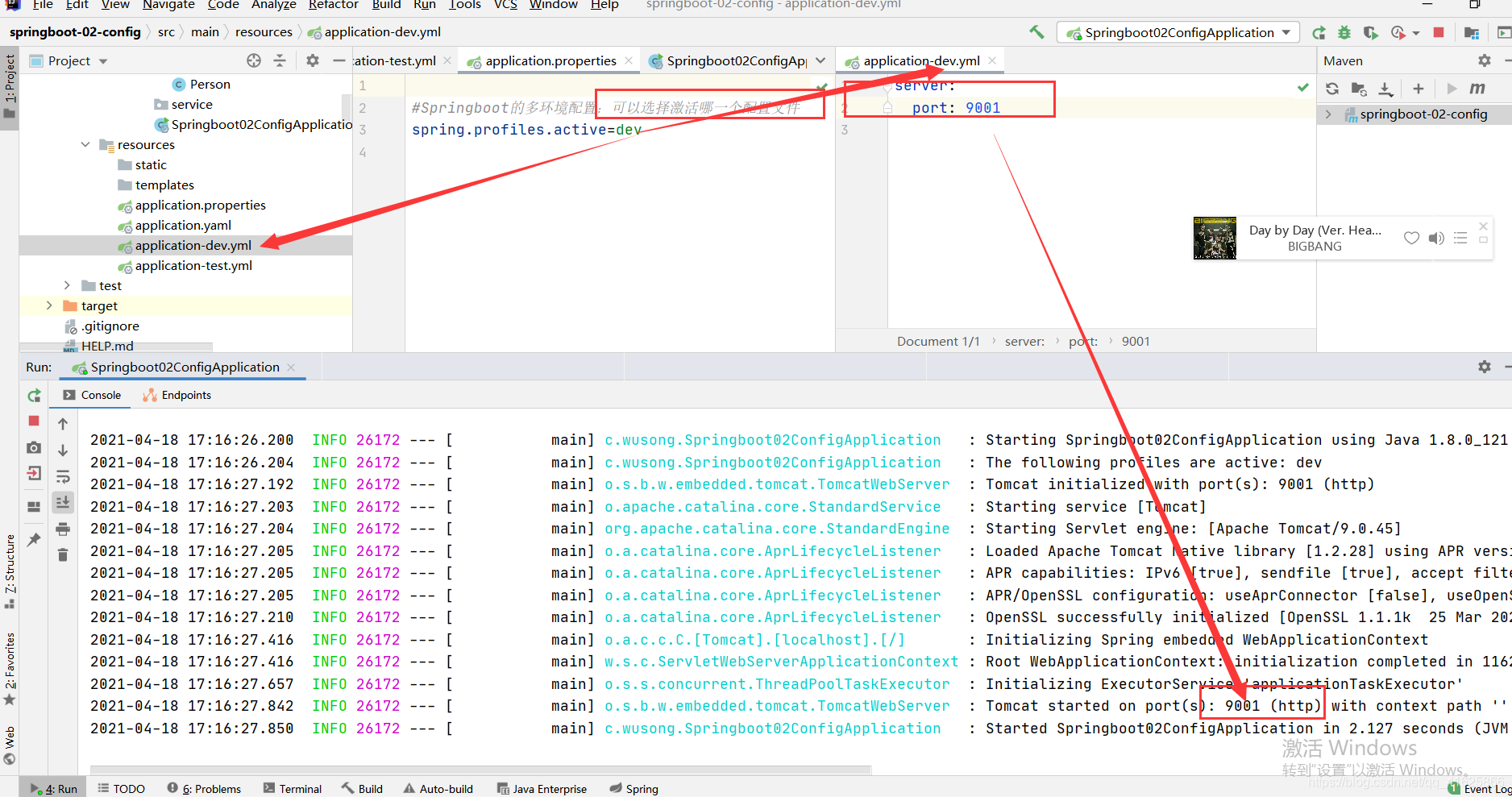
Task: Mute music widget volume
Action: [1435, 238]
